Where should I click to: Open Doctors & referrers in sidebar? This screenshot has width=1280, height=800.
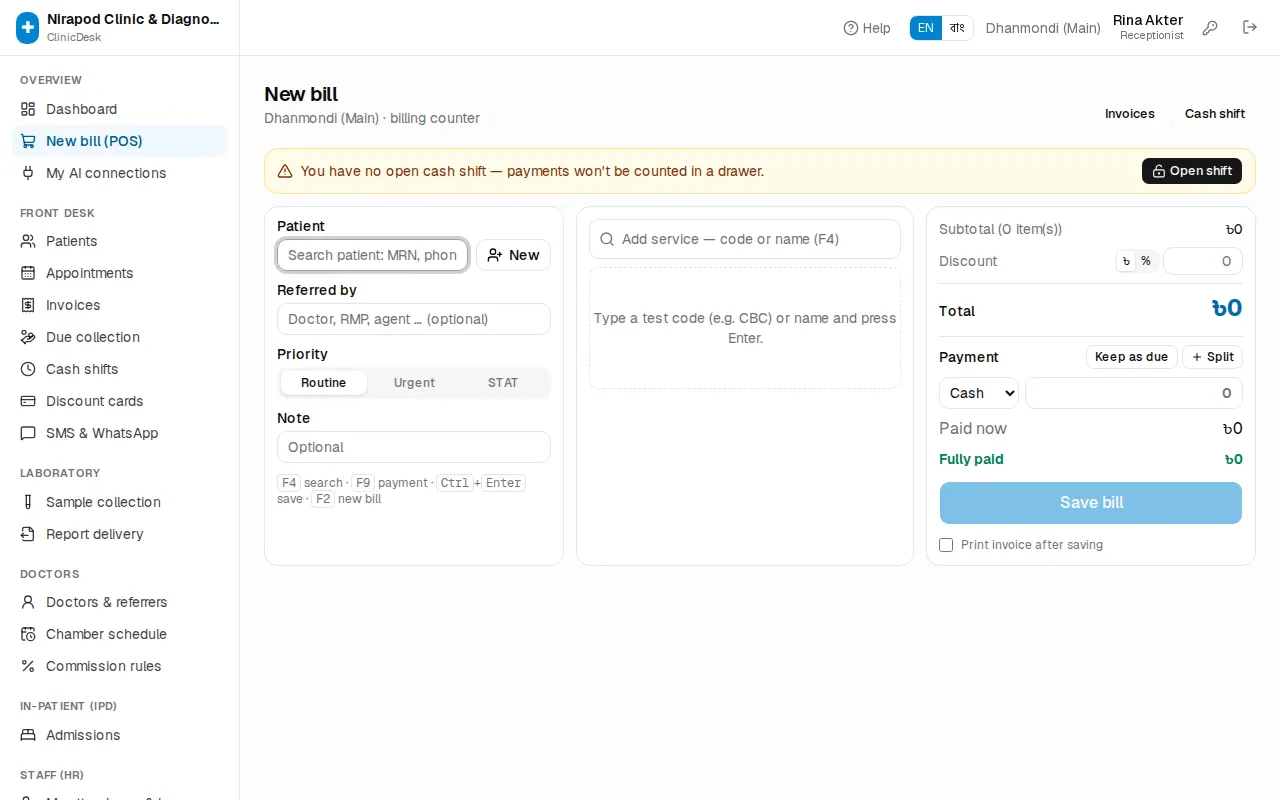[120, 602]
